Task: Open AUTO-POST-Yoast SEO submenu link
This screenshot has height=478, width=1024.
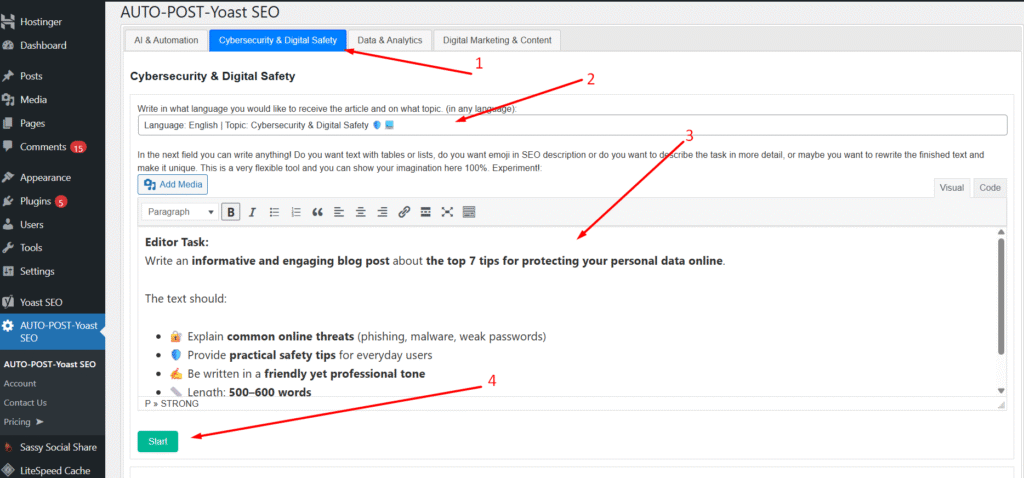Action: click(x=50, y=364)
